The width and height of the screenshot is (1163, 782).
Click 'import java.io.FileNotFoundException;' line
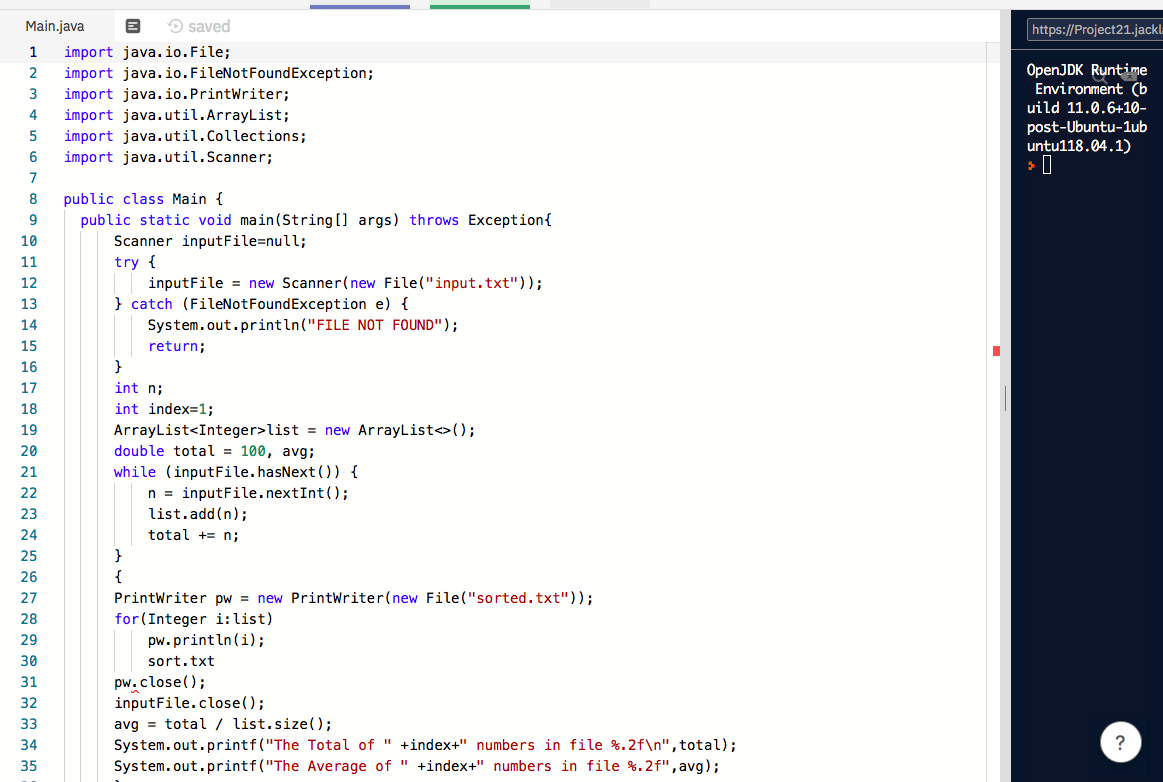(219, 73)
